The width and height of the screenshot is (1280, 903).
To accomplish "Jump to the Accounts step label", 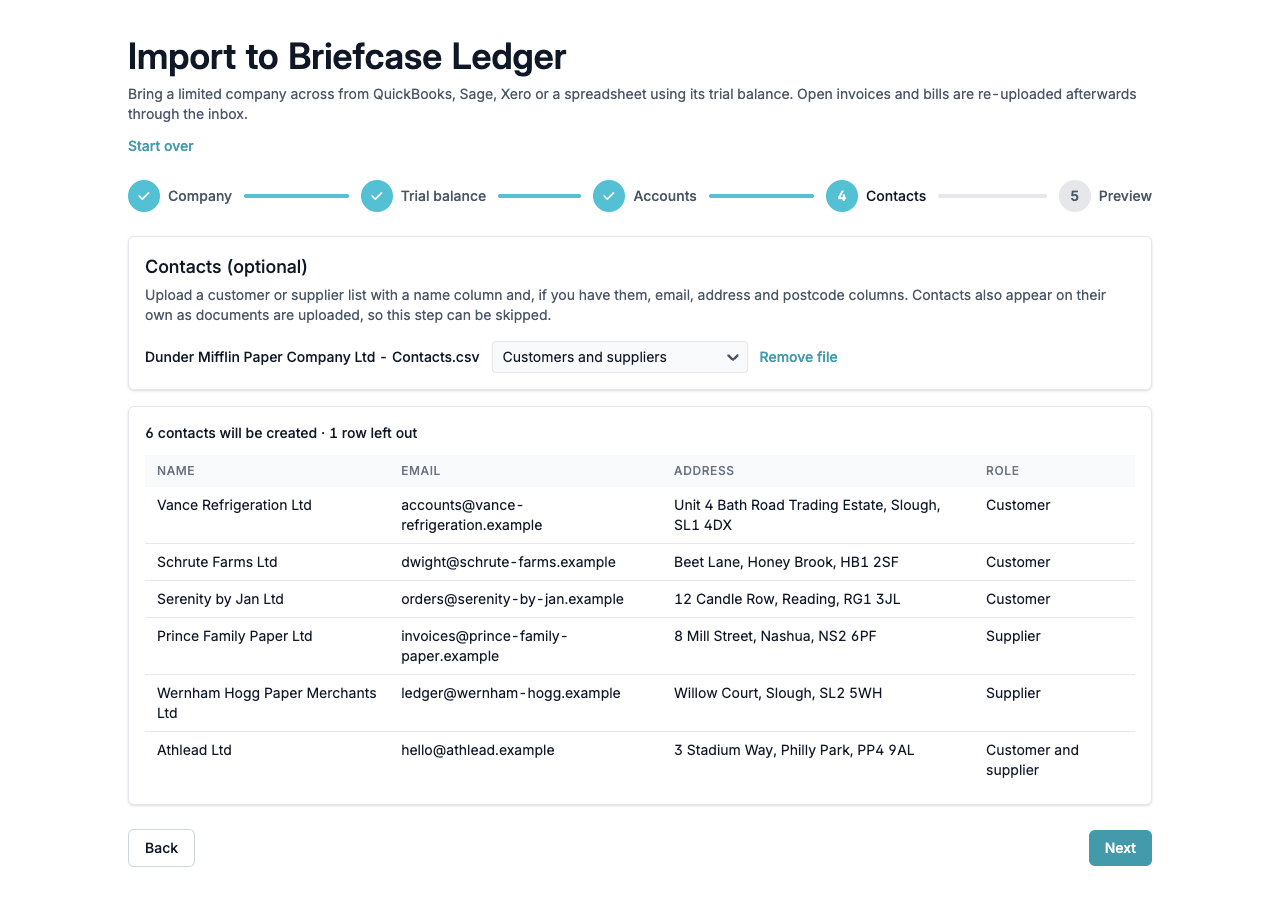I will [665, 196].
